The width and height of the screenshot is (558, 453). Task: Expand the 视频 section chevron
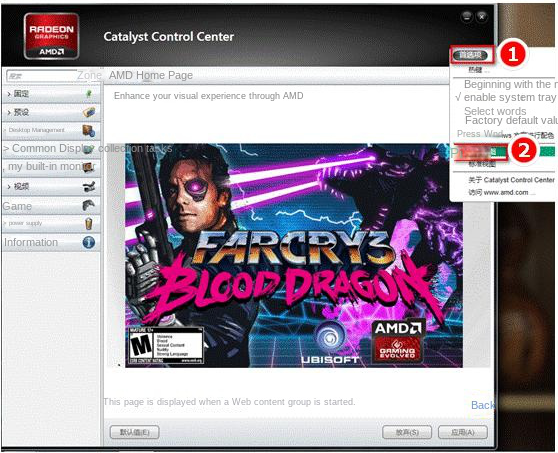coord(9,186)
